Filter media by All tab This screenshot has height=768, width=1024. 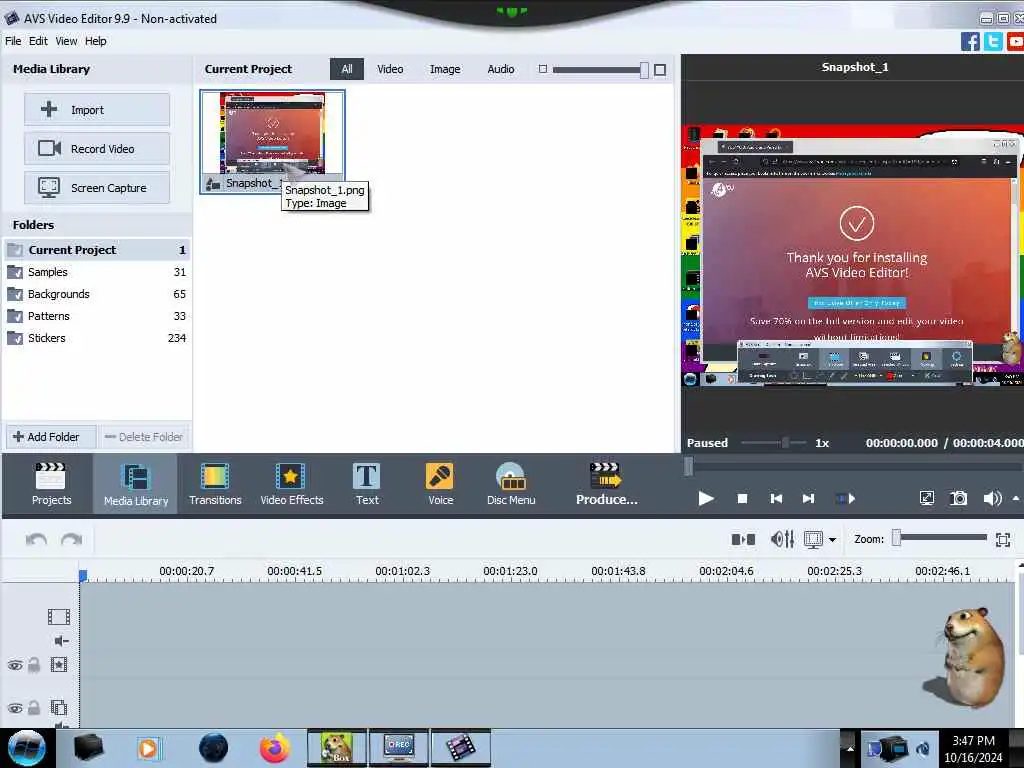pyautogui.click(x=347, y=69)
